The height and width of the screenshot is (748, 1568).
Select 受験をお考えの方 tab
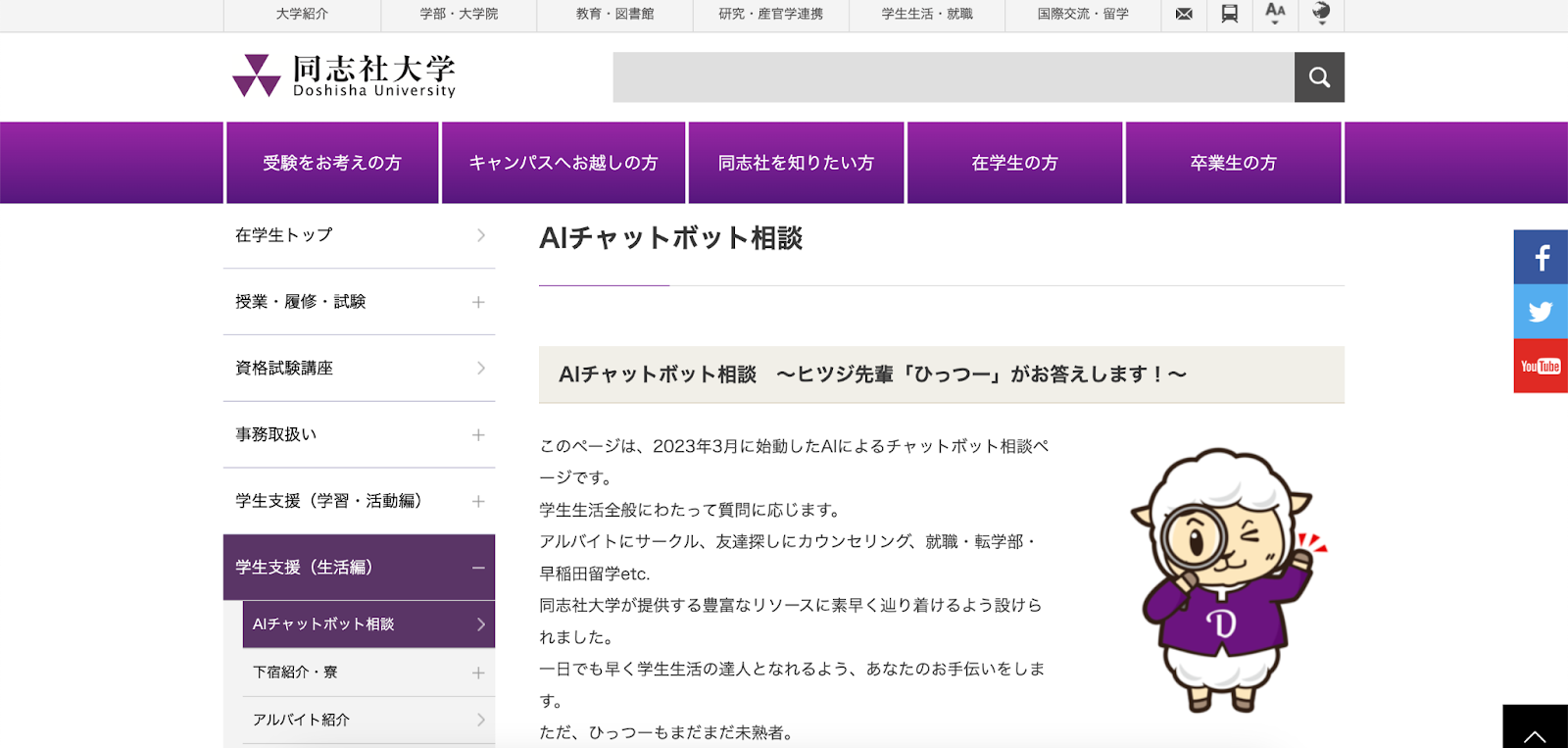[332, 163]
